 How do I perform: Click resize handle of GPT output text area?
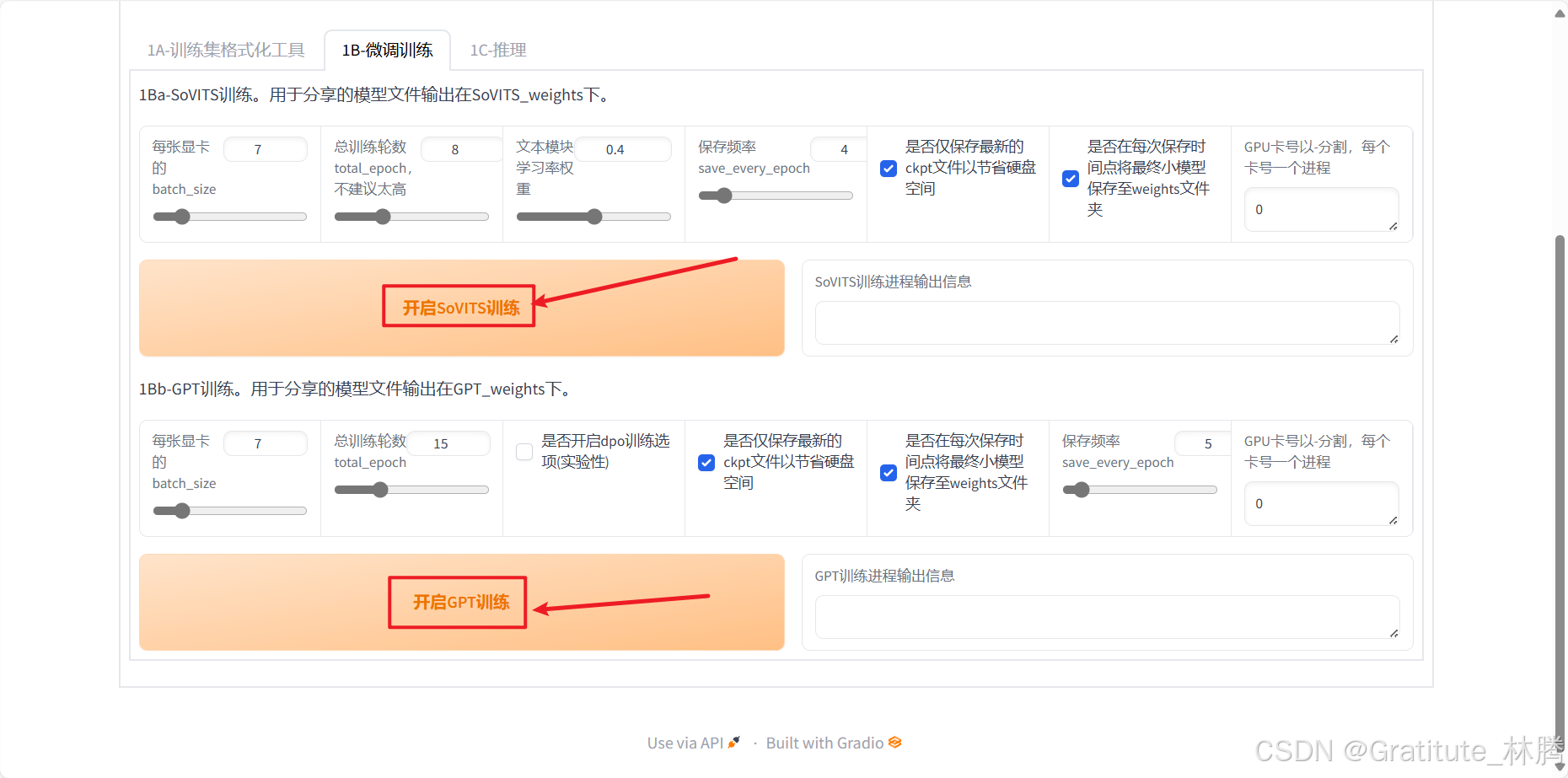[x=1393, y=633]
